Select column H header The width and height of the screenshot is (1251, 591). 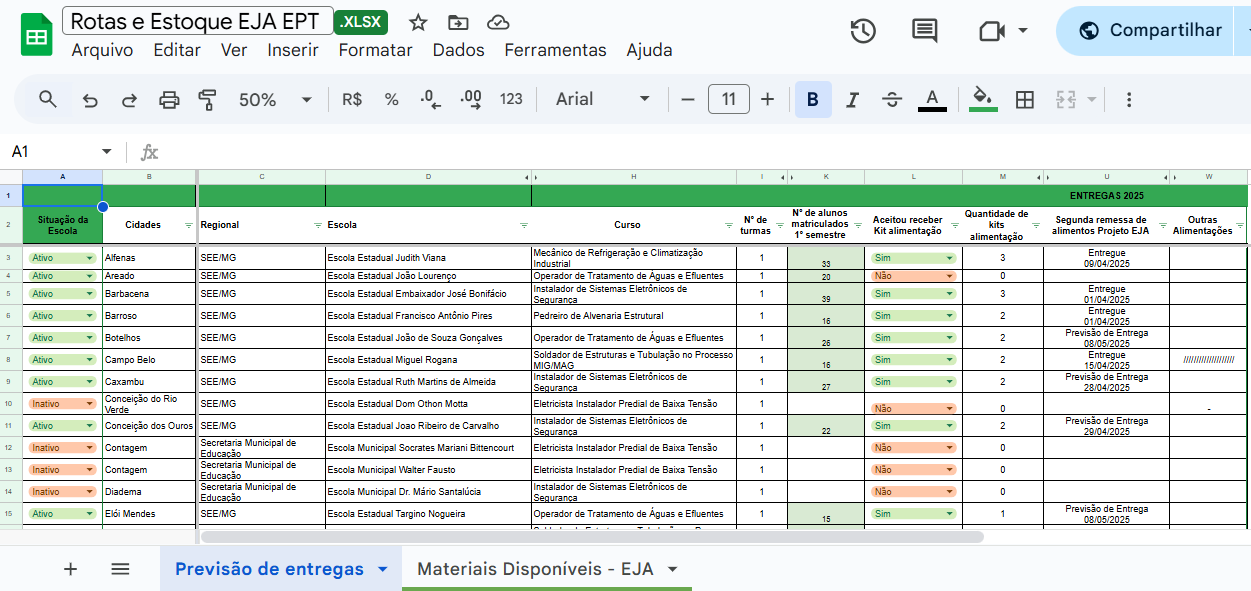tap(633, 177)
